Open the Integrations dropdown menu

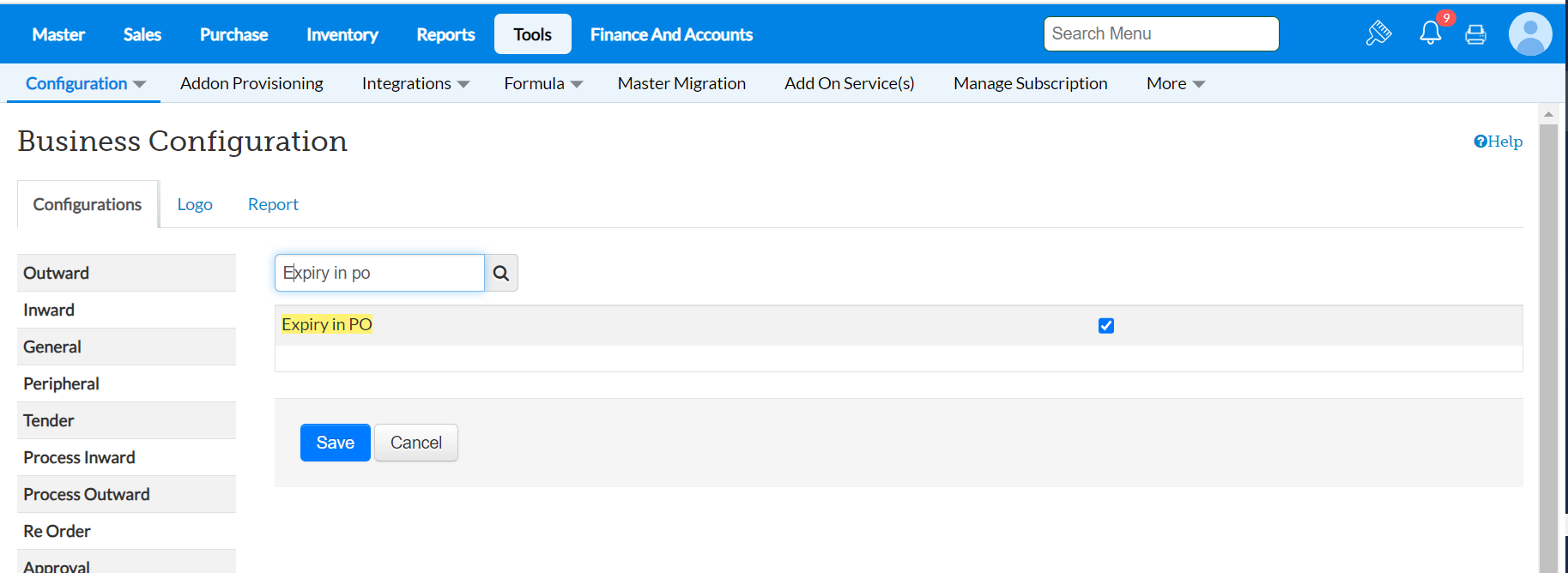point(415,83)
